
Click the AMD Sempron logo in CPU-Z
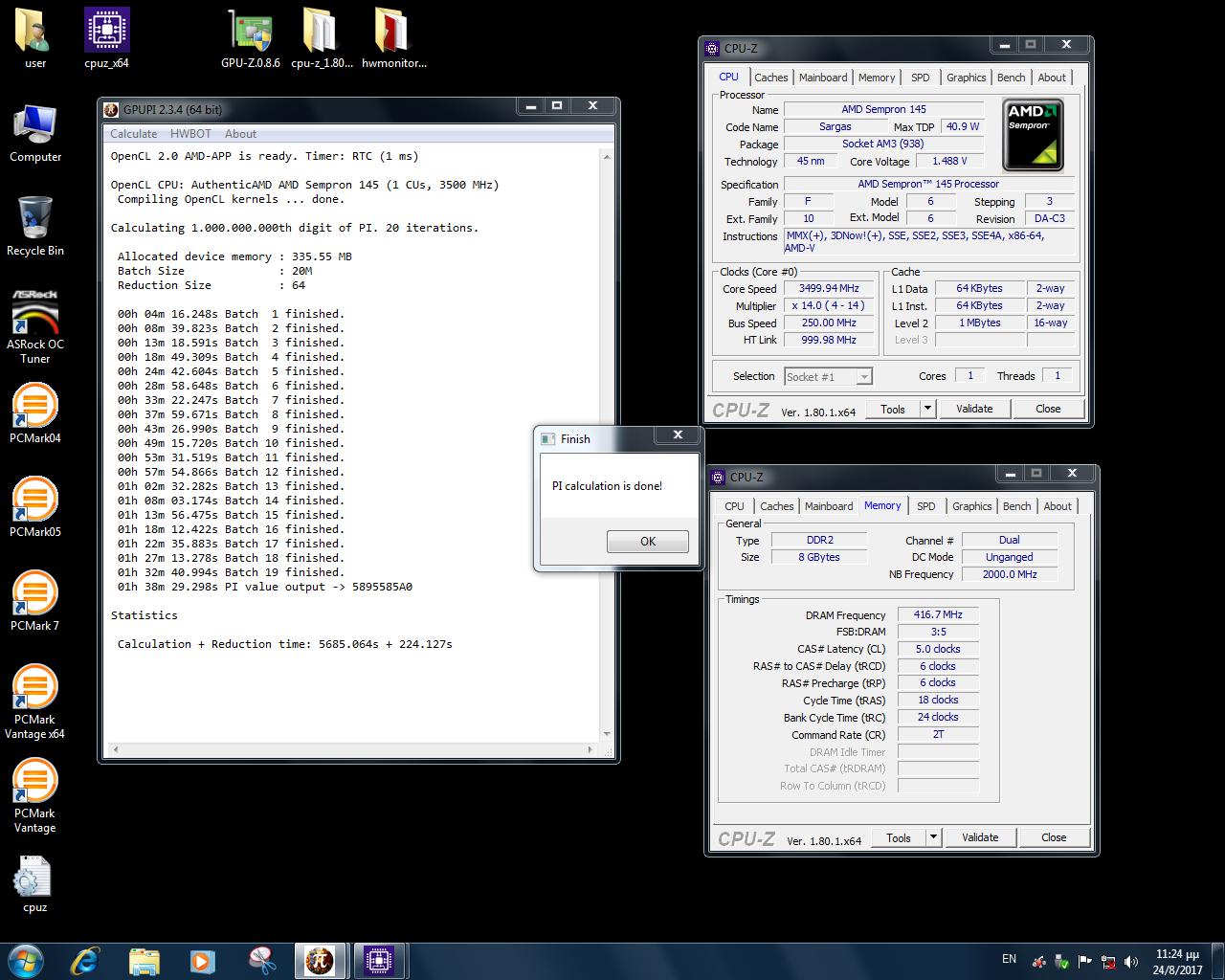(x=1033, y=134)
